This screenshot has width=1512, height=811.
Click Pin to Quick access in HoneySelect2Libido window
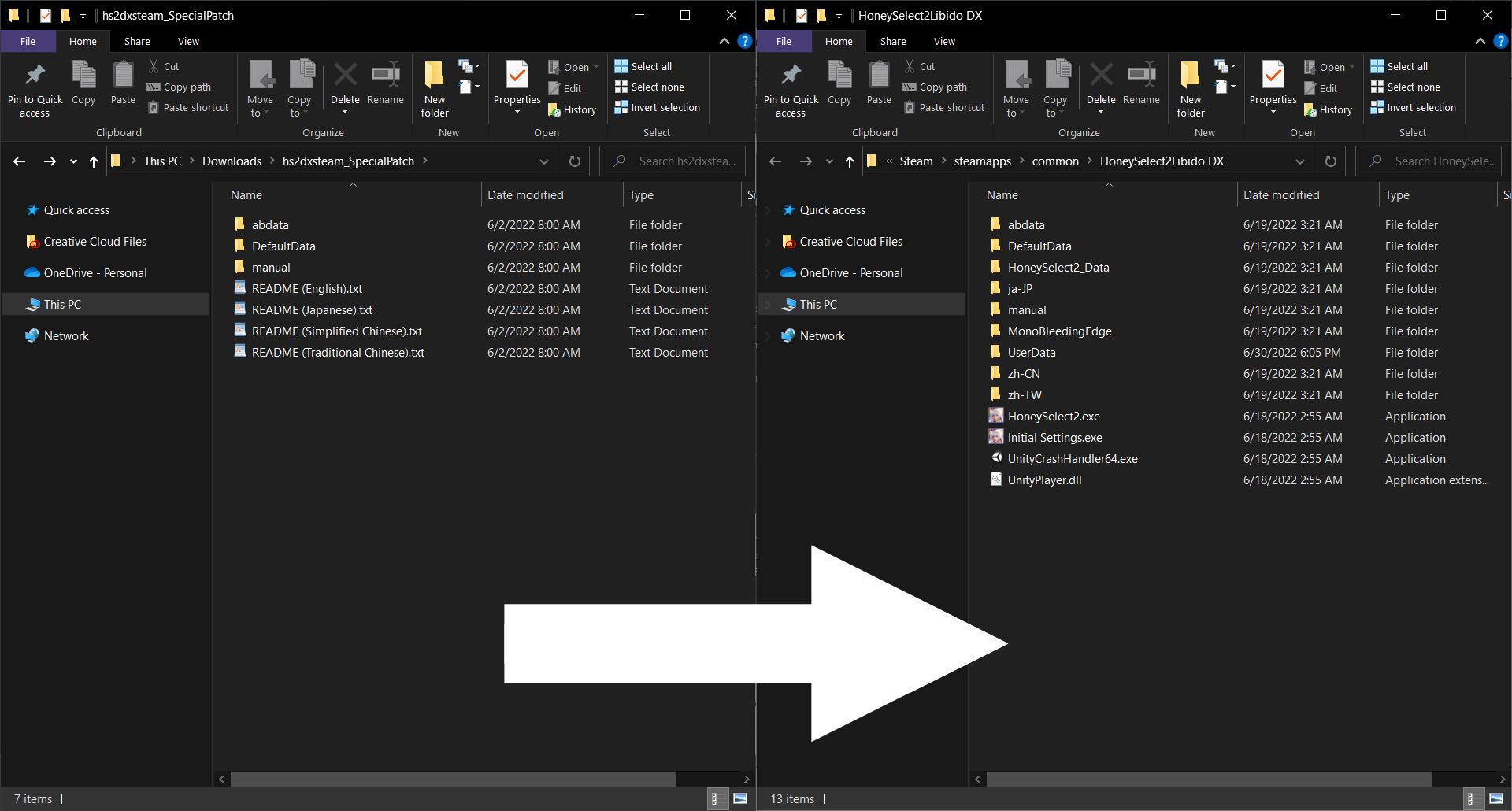[791, 89]
